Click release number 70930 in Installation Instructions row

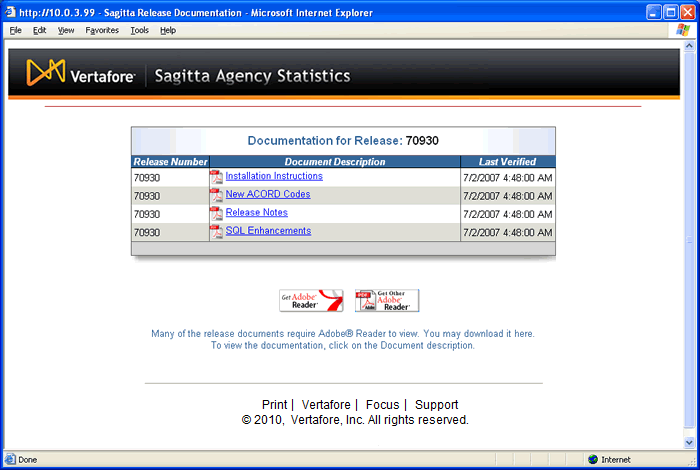147,178
